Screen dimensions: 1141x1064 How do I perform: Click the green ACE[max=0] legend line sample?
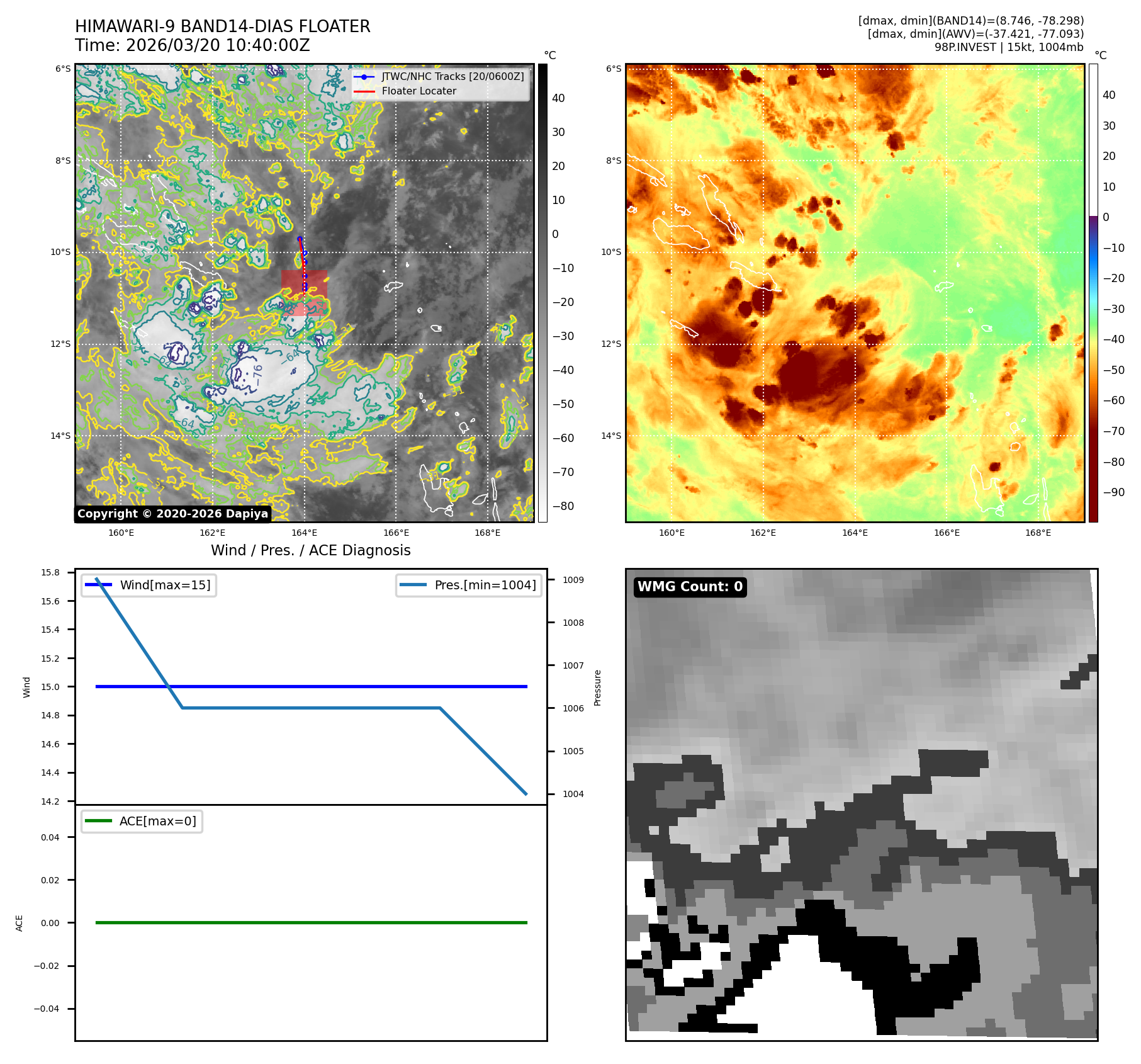click(x=98, y=821)
